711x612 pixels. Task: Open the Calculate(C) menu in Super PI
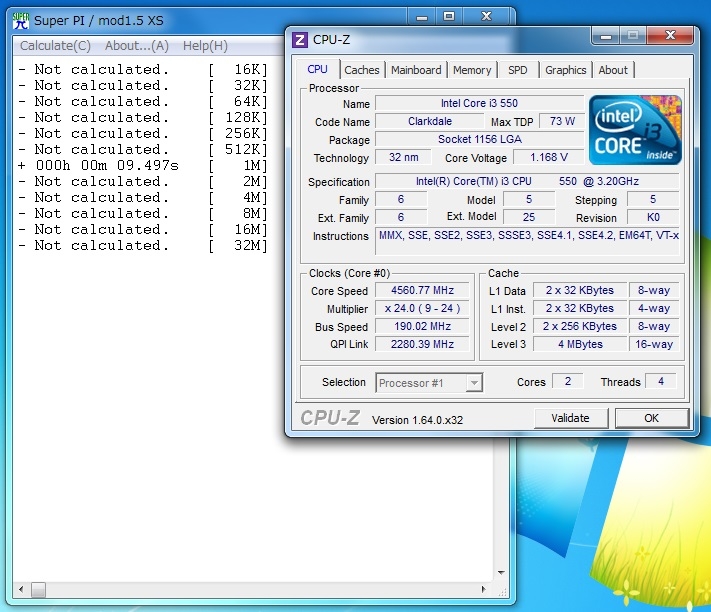coord(55,46)
